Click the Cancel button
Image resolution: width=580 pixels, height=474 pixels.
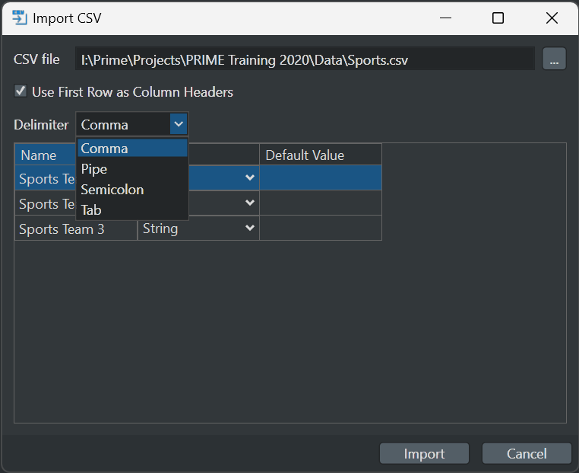526,453
